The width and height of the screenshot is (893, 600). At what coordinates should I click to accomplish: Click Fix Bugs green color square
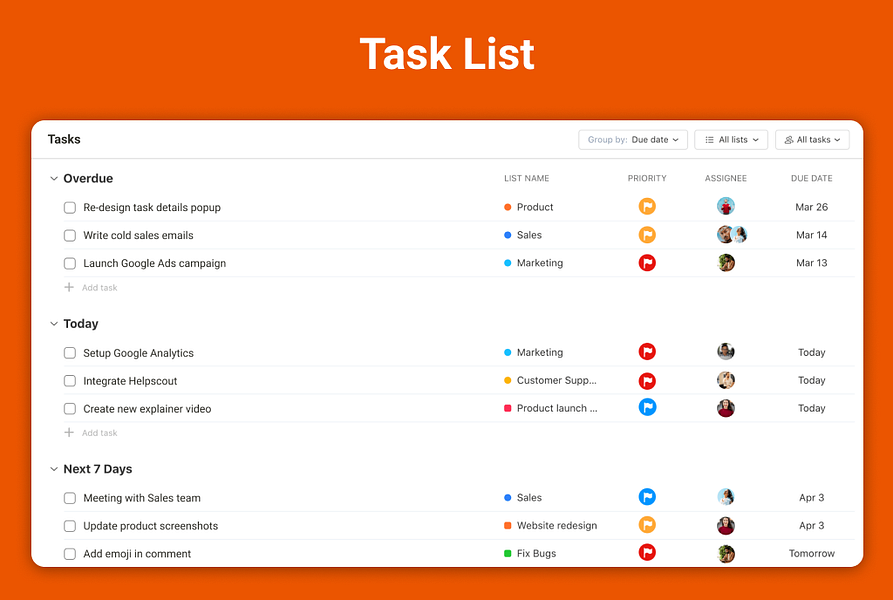pos(507,553)
